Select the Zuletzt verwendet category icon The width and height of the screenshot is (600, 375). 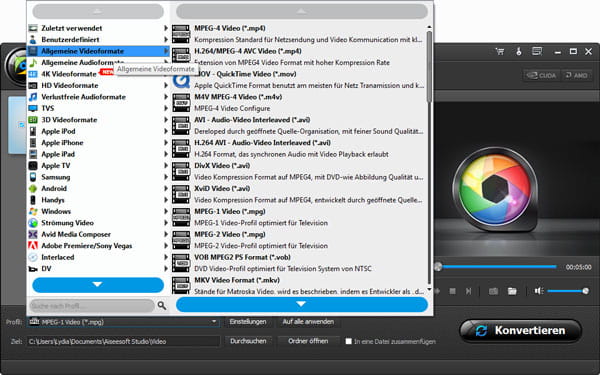pyautogui.click(x=33, y=28)
